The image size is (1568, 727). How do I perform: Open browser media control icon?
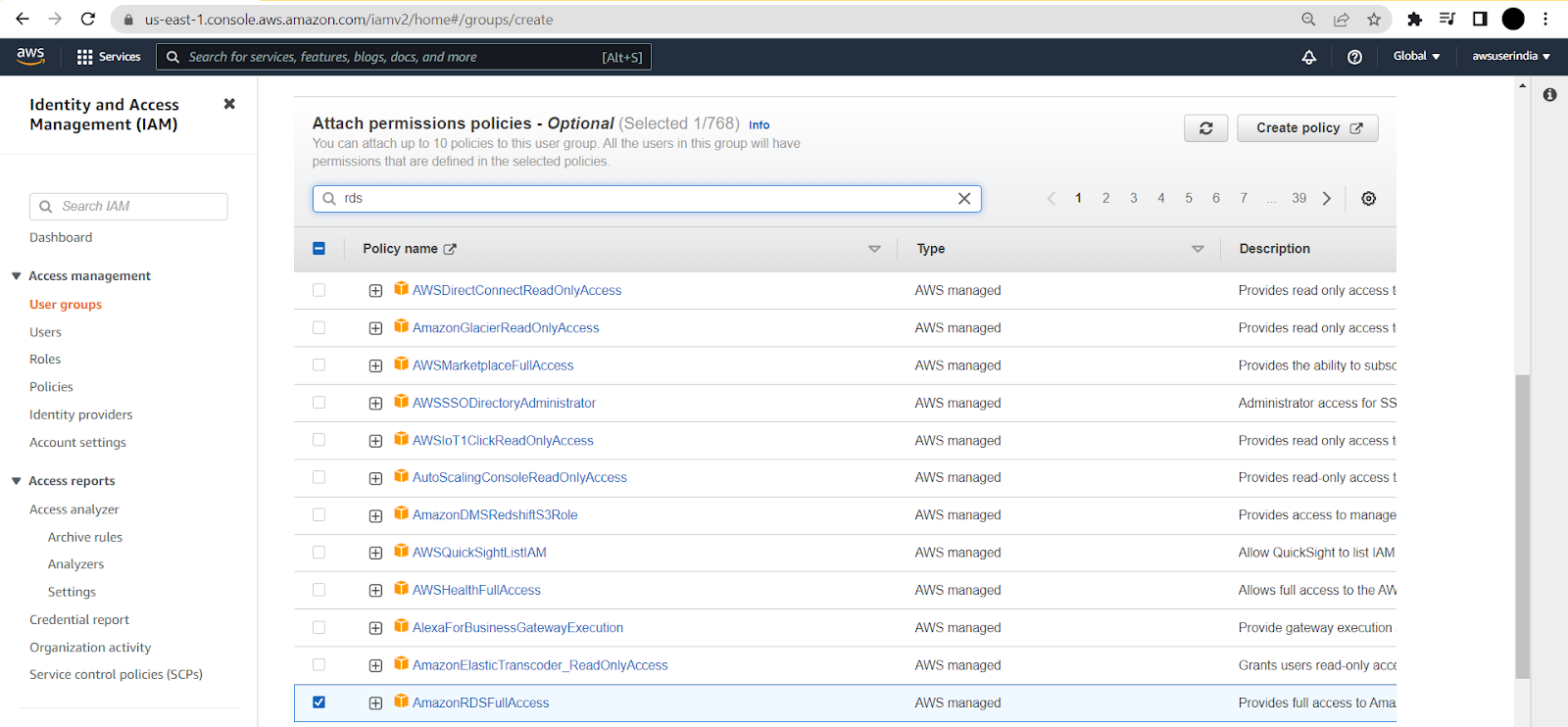[1446, 19]
